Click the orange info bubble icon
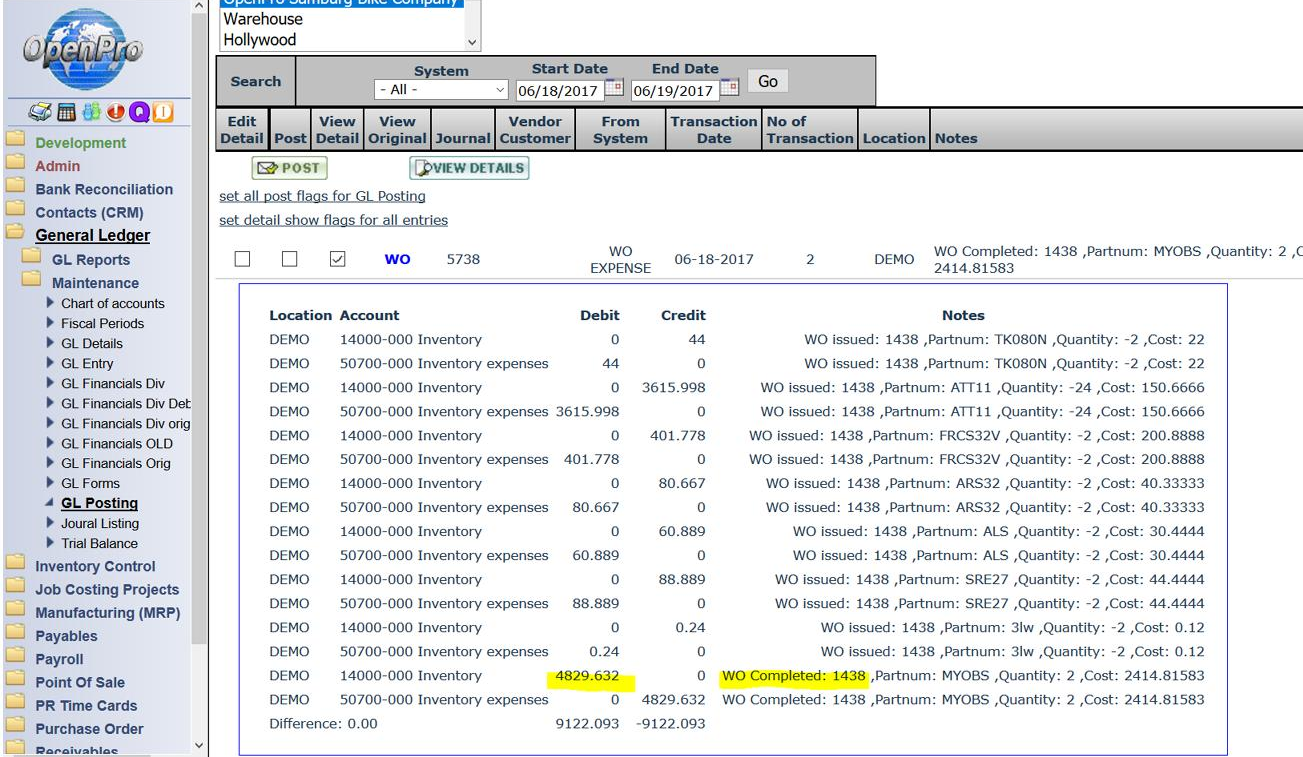1303x757 pixels. [162, 112]
